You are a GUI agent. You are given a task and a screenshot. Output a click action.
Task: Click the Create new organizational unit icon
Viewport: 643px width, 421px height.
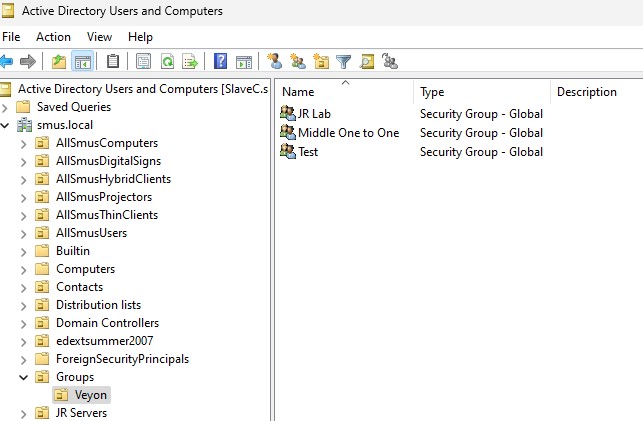point(321,61)
